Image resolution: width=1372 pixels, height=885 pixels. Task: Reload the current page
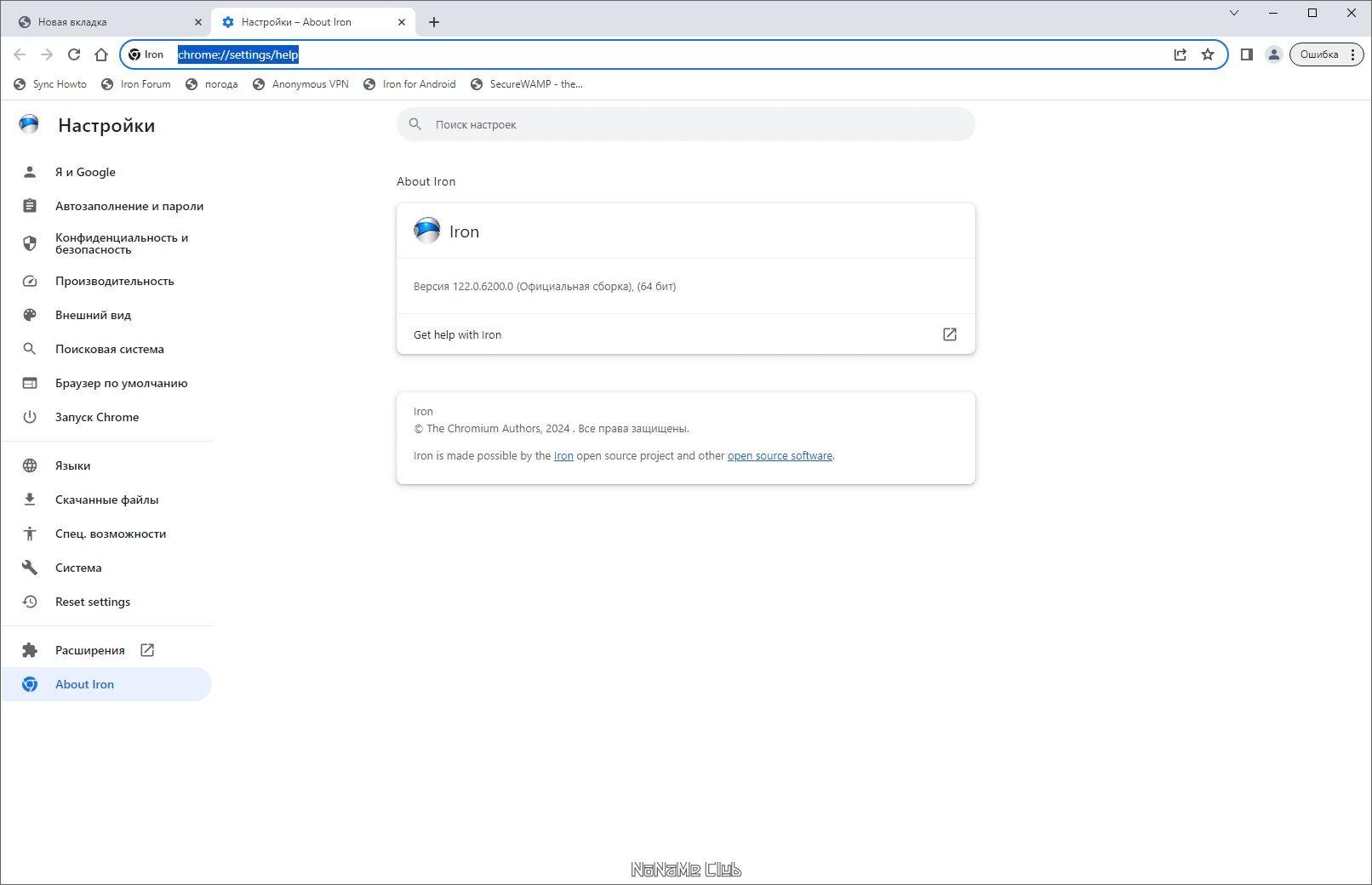(74, 54)
